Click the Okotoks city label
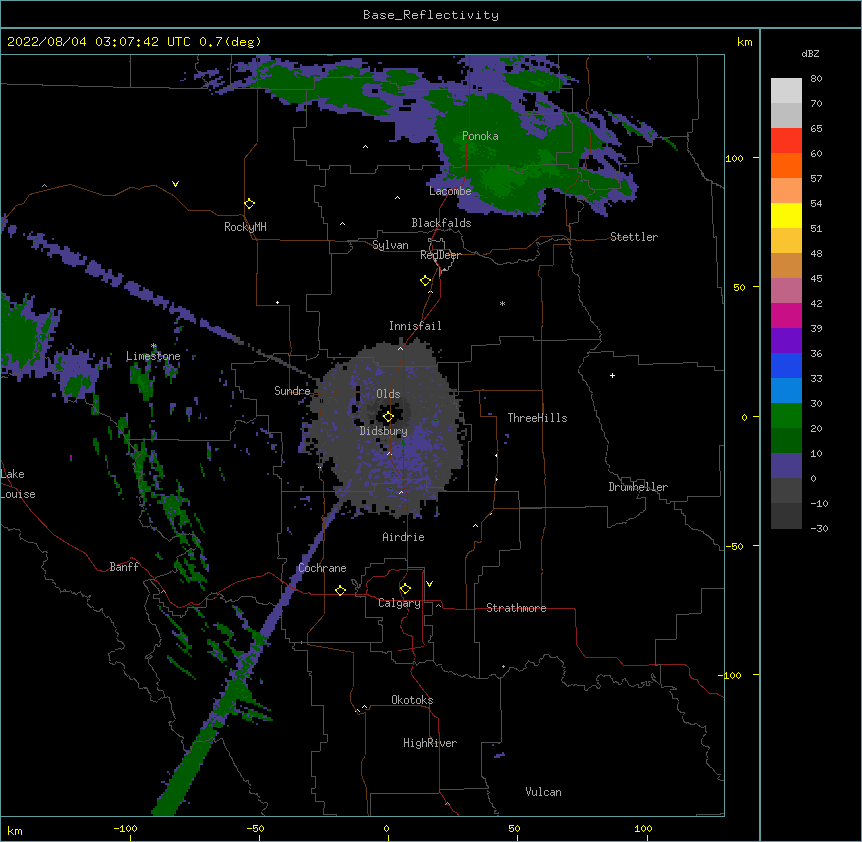 pyautogui.click(x=412, y=700)
